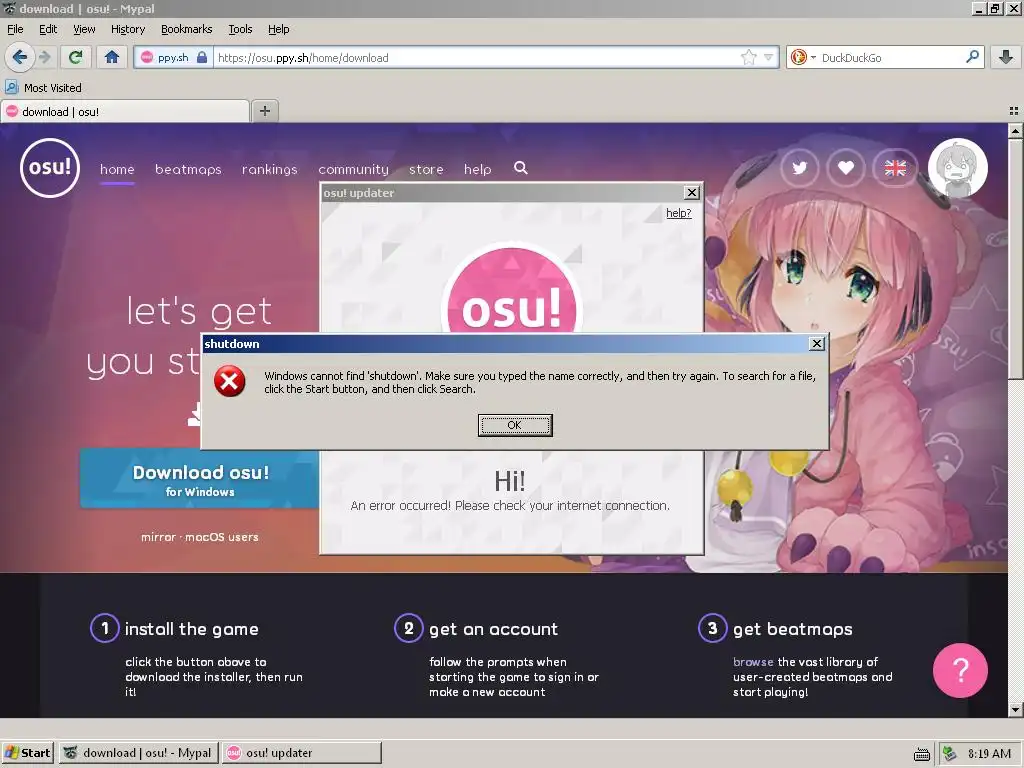Click help? link in osu! updater
The width and height of the screenshot is (1024, 768).
[679, 213]
